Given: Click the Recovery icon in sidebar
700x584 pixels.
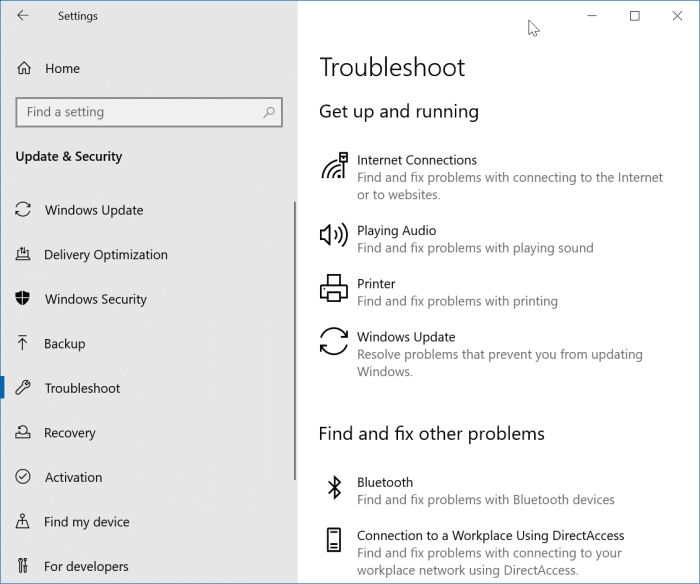Looking at the screenshot, I should pyautogui.click(x=23, y=432).
